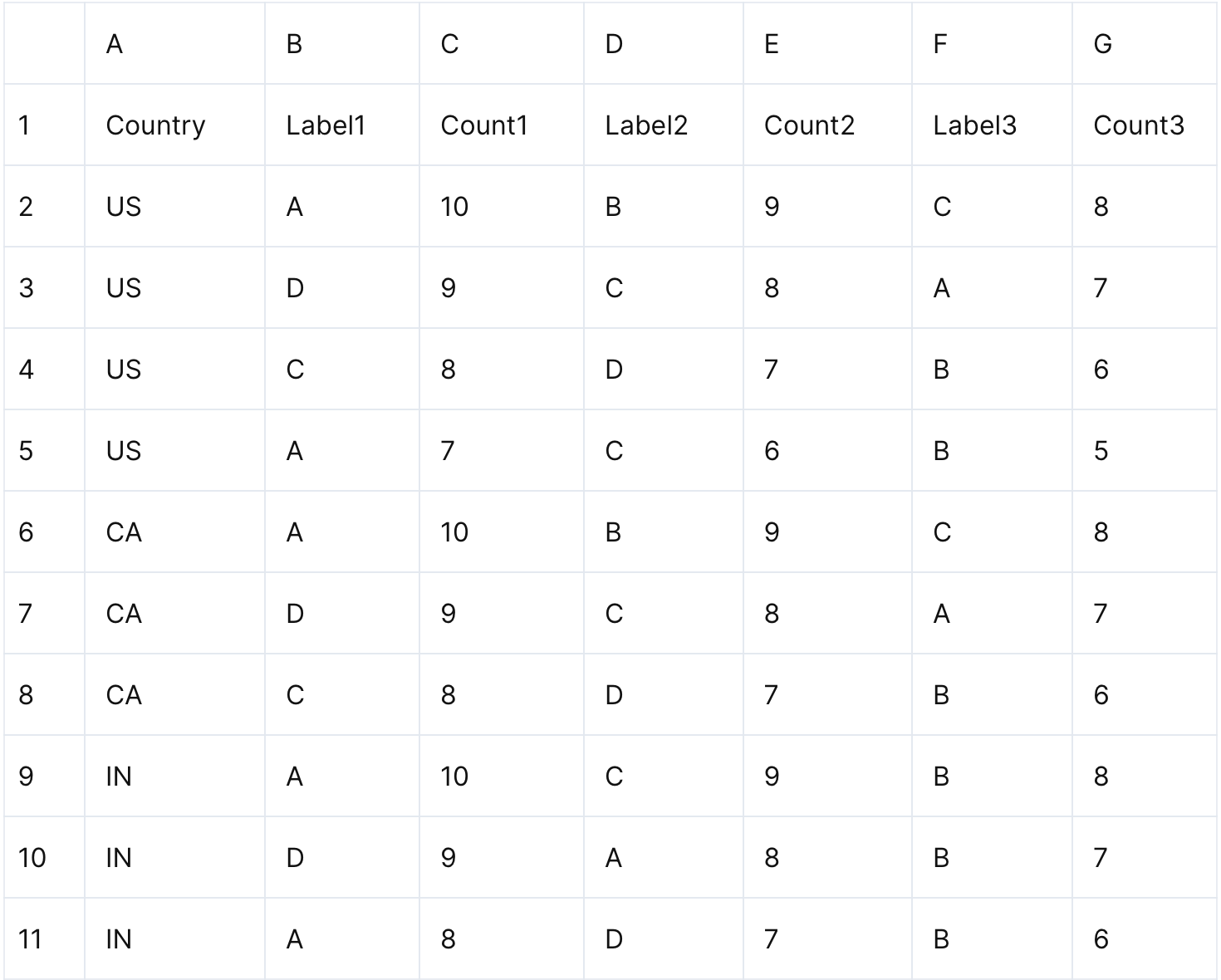Select the Count3 value in row 5

[1101, 451]
